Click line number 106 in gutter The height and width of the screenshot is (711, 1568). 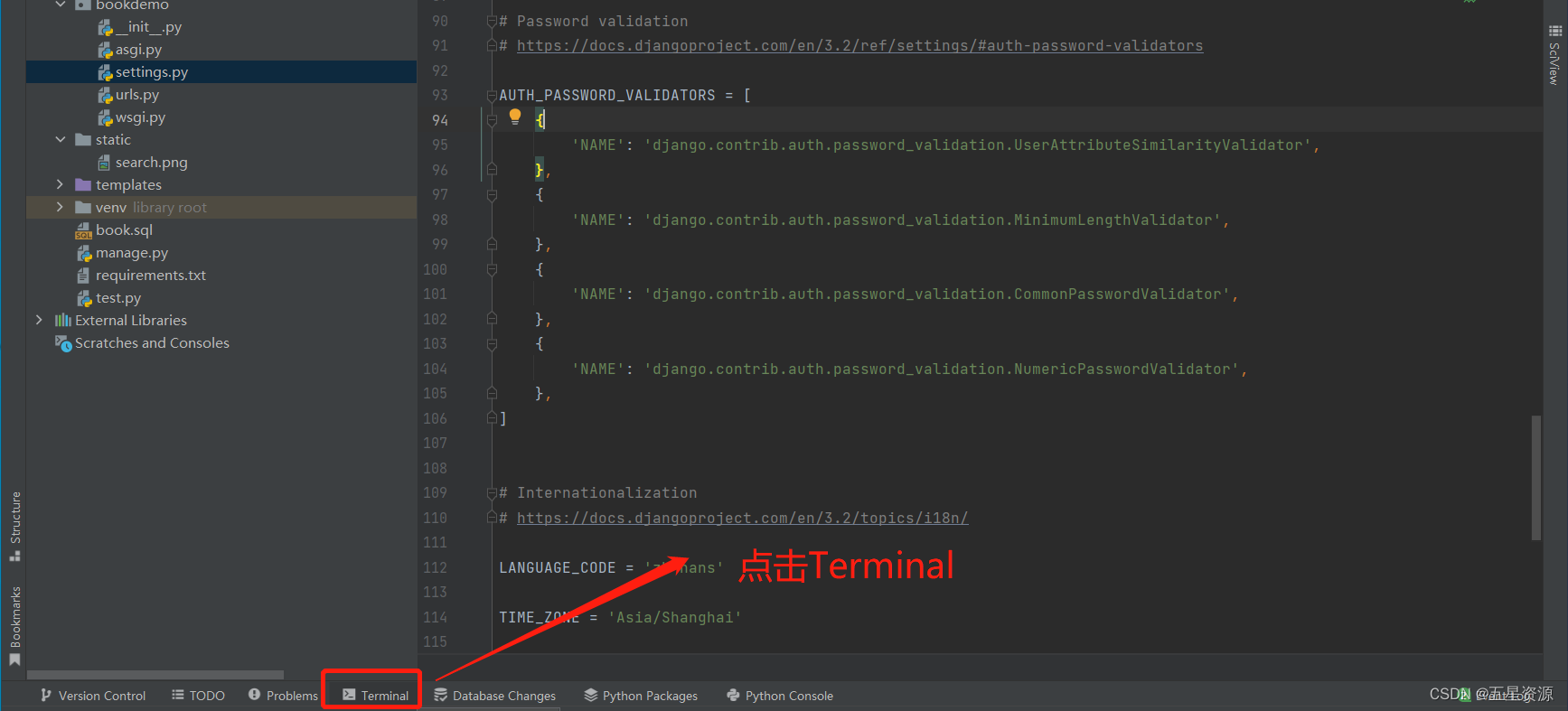435,418
